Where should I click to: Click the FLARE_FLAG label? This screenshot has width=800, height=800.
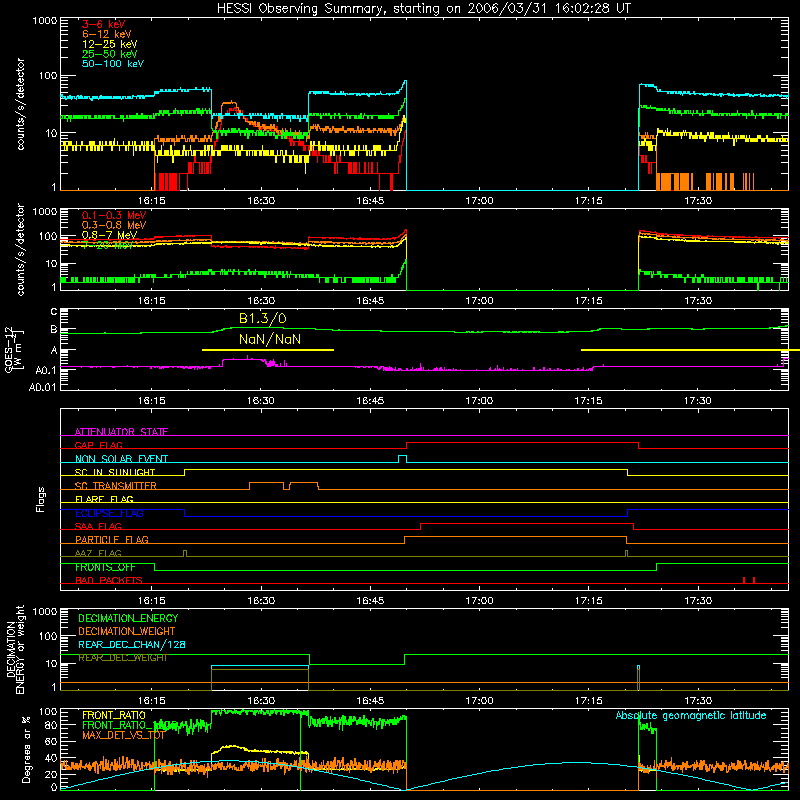click(x=104, y=499)
